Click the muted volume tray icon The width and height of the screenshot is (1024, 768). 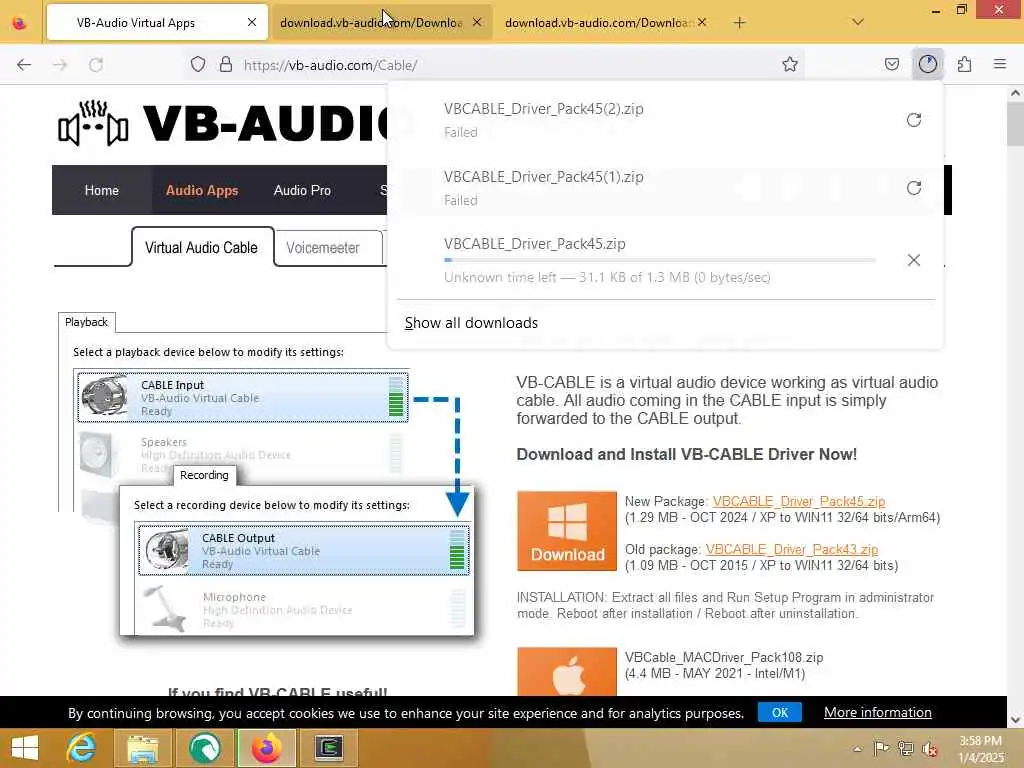[929, 748]
